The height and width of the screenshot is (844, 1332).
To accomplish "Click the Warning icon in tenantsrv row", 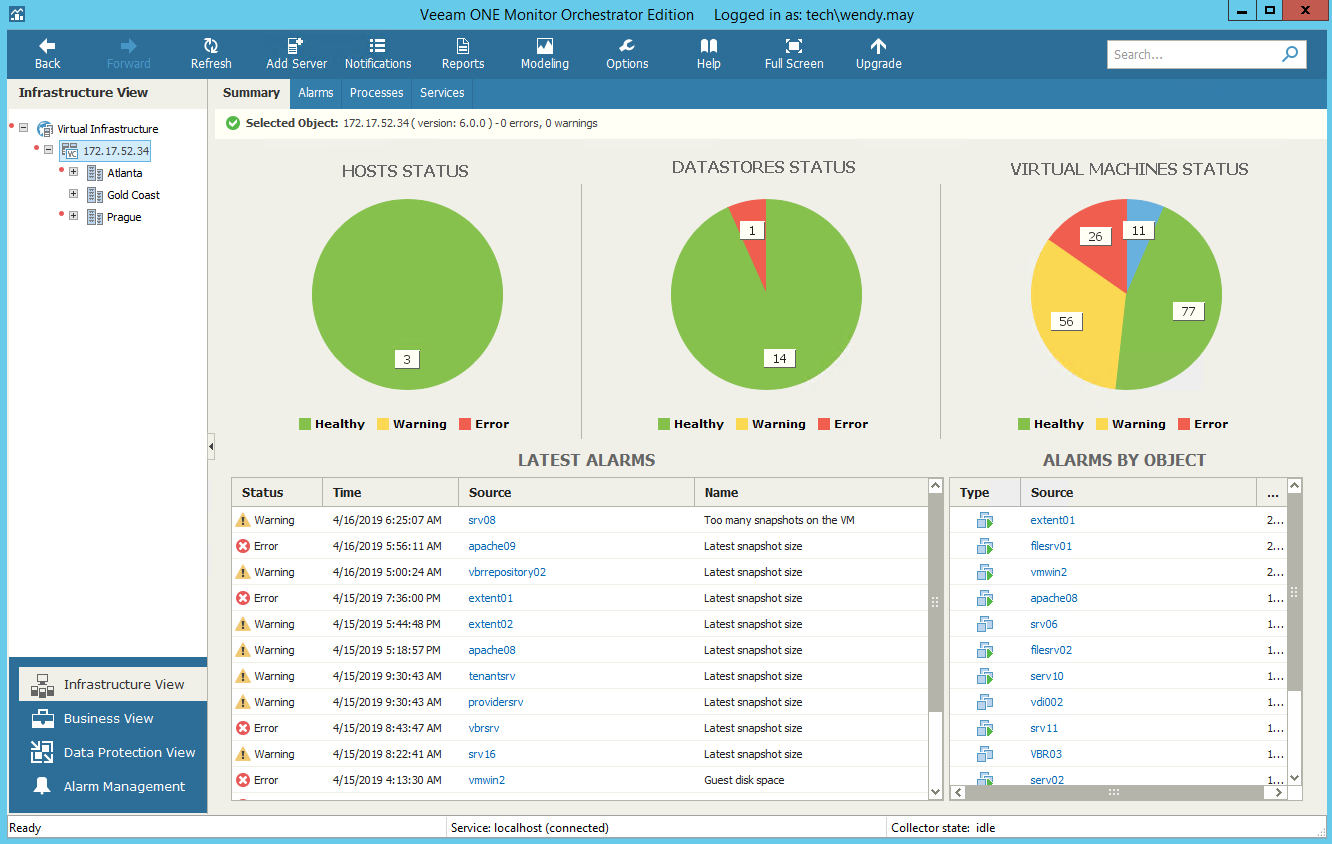I will tap(243, 676).
